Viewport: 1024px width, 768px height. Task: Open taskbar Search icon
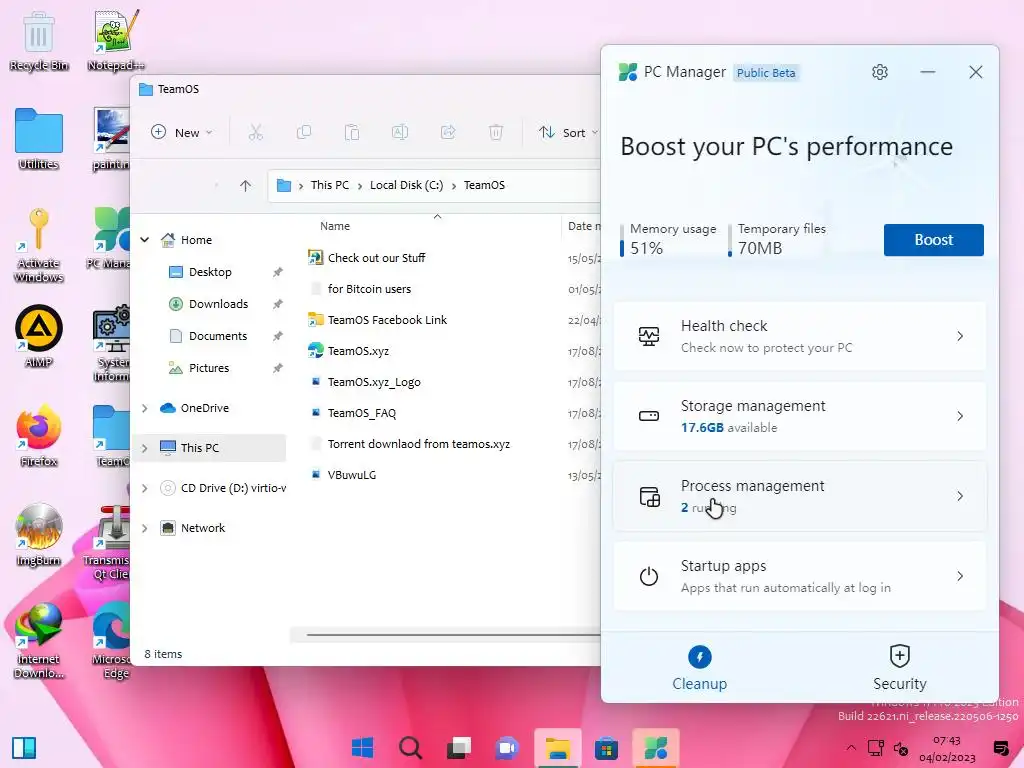click(411, 748)
